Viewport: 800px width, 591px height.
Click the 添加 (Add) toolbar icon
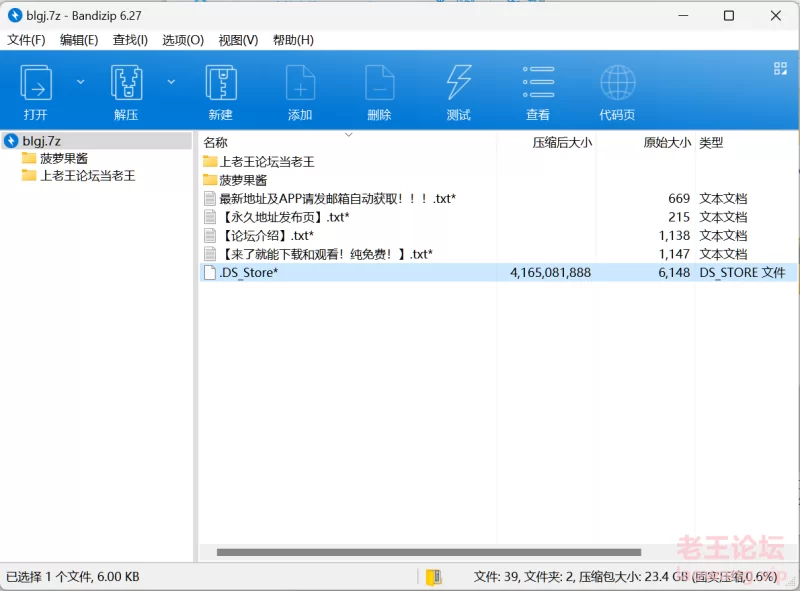tap(300, 82)
